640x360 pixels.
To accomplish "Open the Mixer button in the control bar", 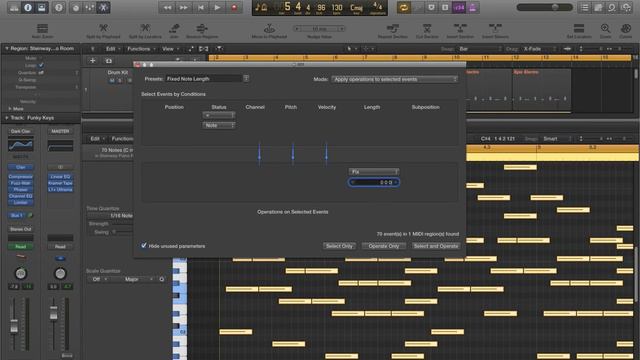I will tap(89, 8).
